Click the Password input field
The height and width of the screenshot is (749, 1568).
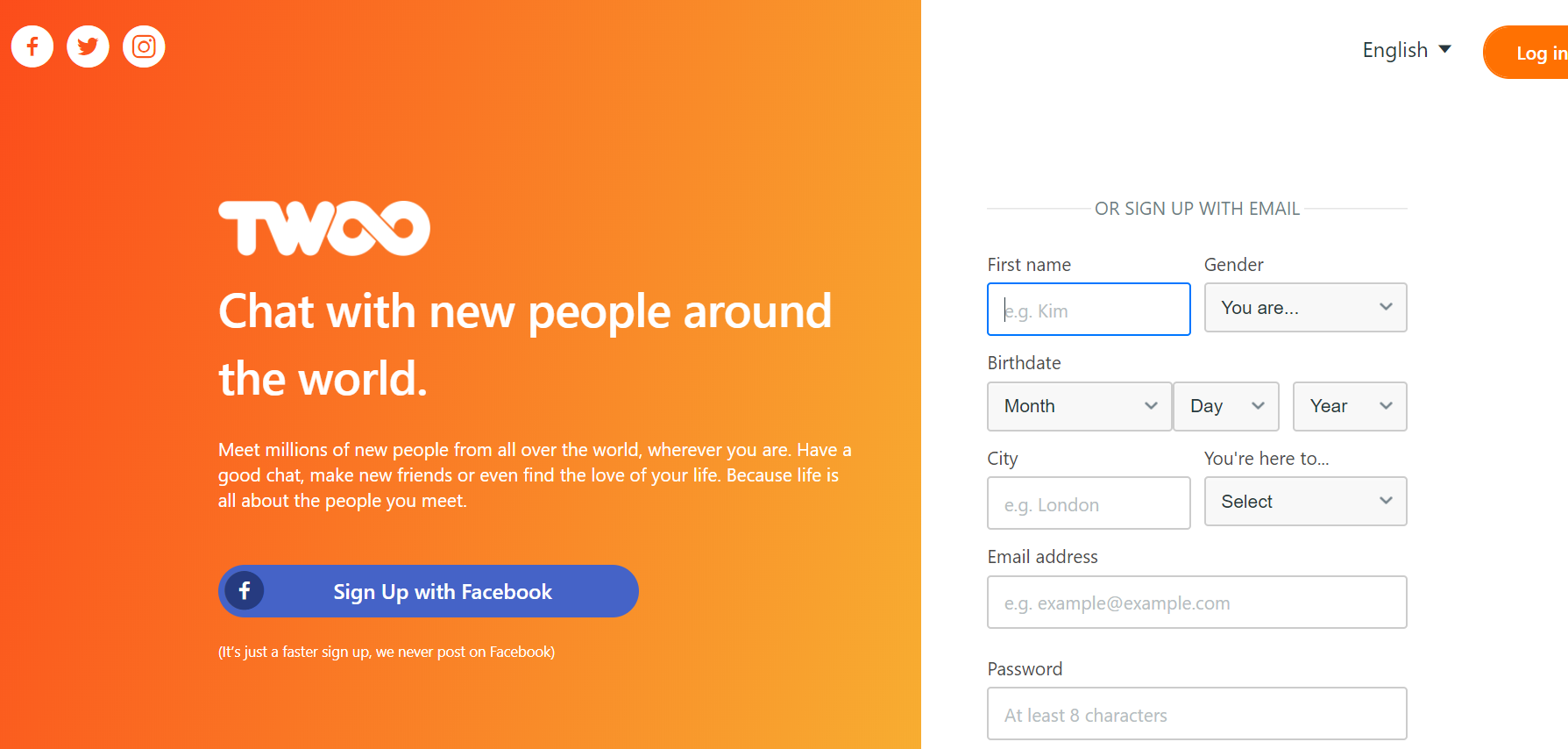pos(1197,713)
